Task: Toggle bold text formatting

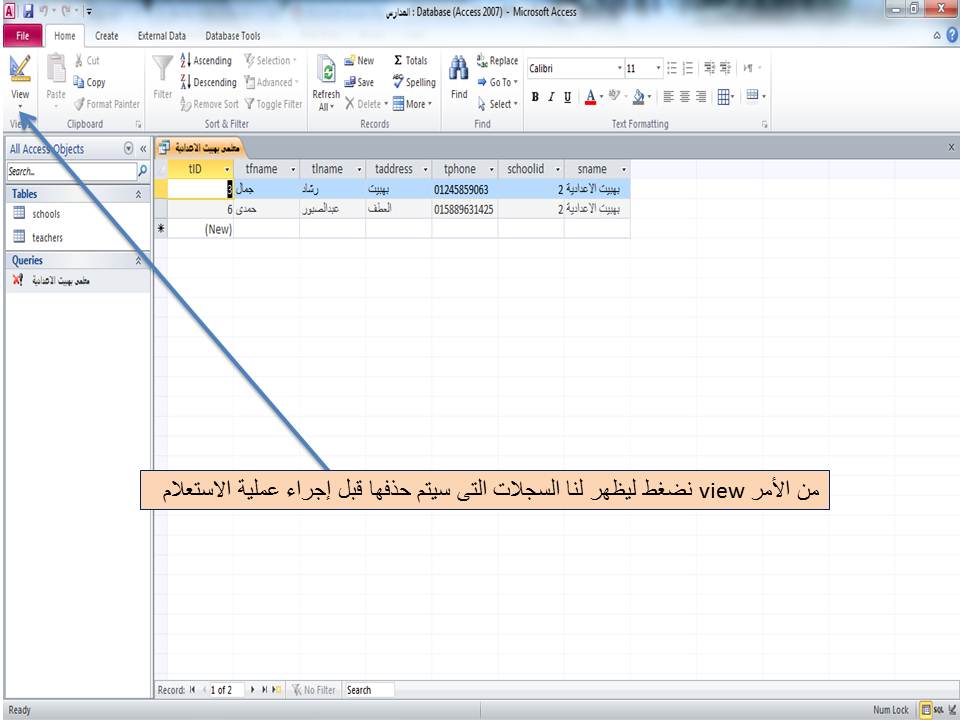Action: click(534, 98)
